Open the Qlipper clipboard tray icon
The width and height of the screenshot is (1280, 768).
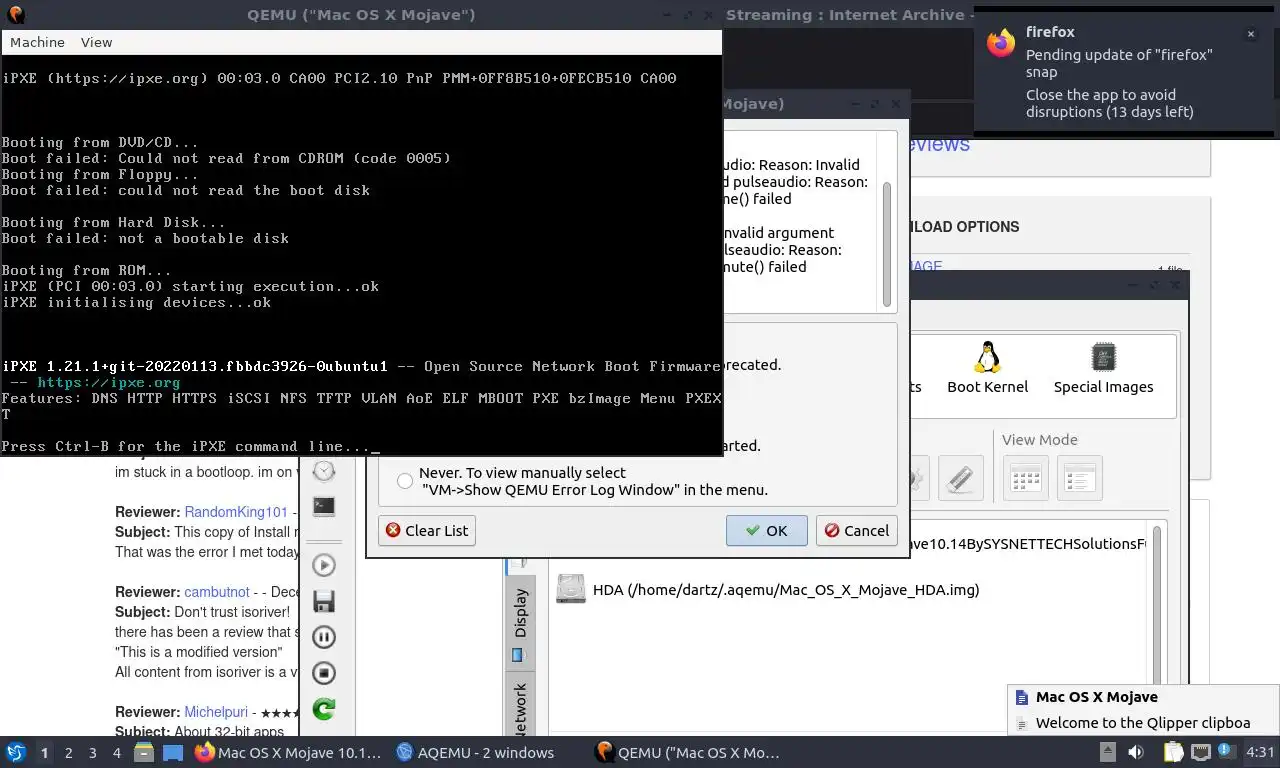[1173, 752]
